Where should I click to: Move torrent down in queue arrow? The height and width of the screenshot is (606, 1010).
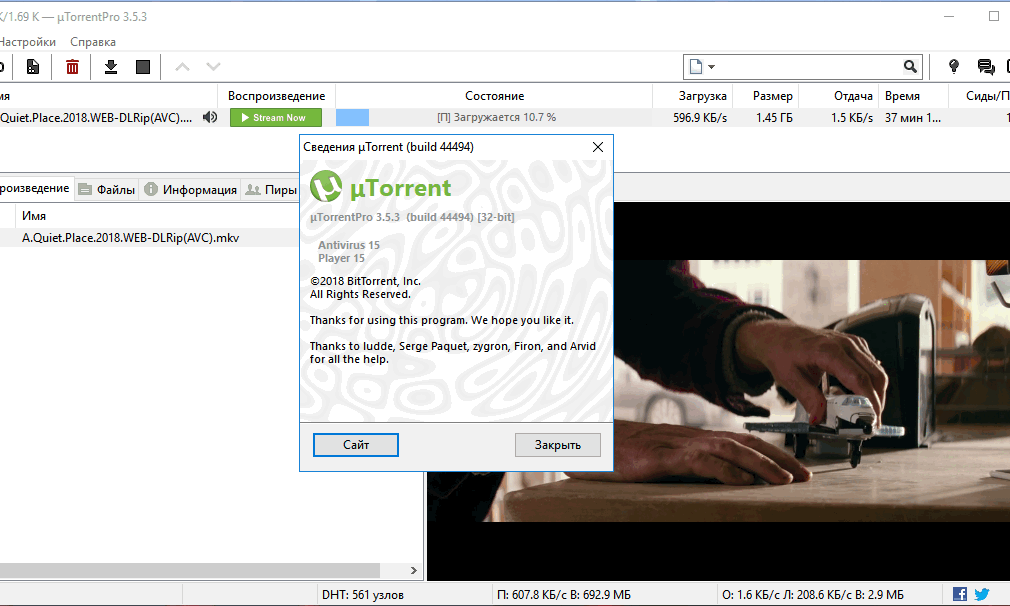pos(213,66)
